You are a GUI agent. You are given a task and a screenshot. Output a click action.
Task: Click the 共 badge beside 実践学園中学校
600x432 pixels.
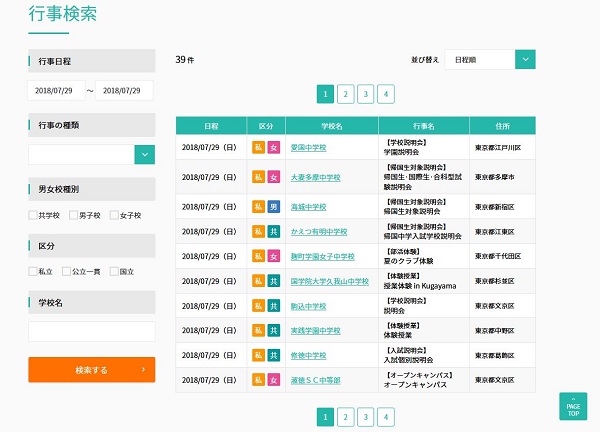coord(273,331)
